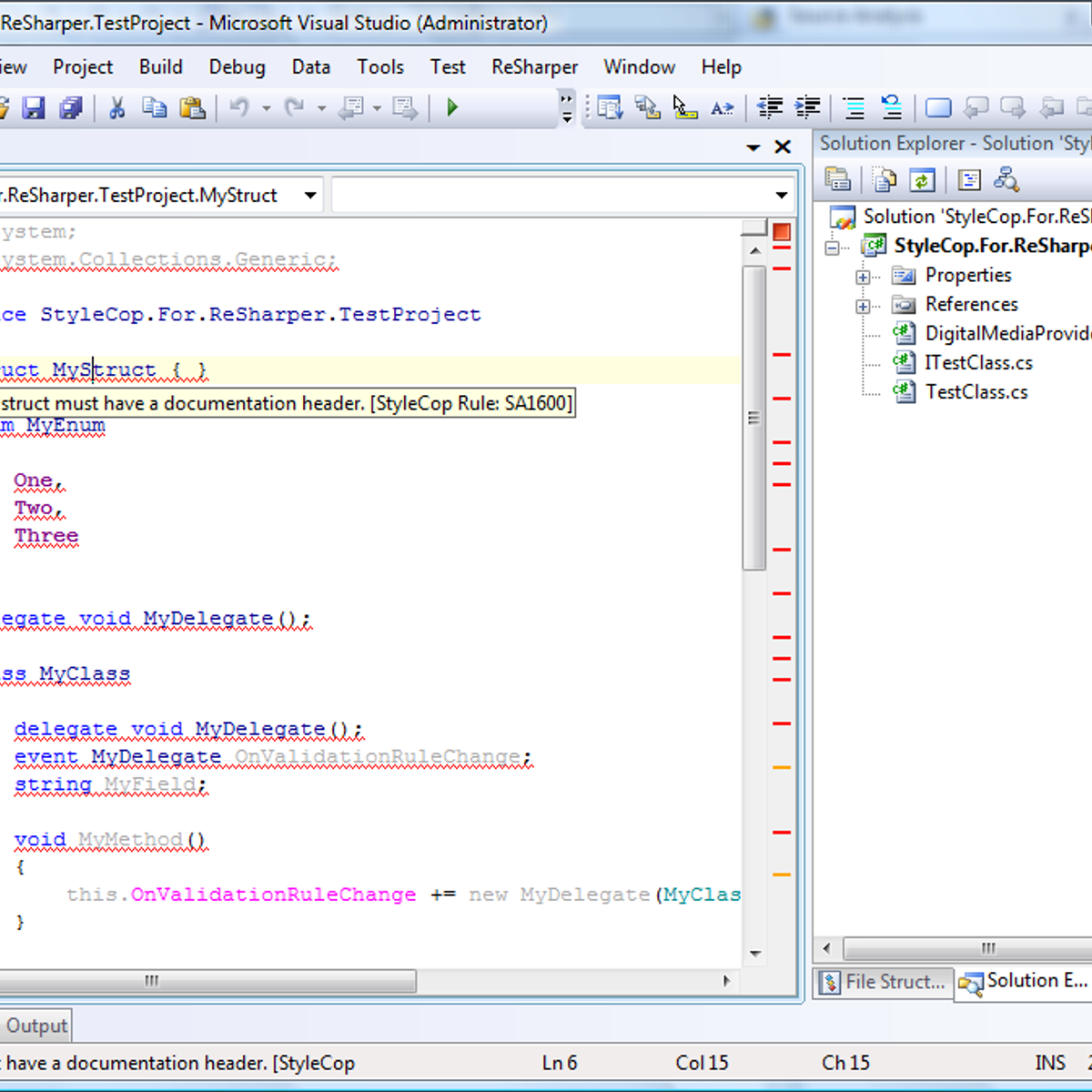1092x1092 pixels.
Task: Expand the References tree node
Action: tap(863, 306)
